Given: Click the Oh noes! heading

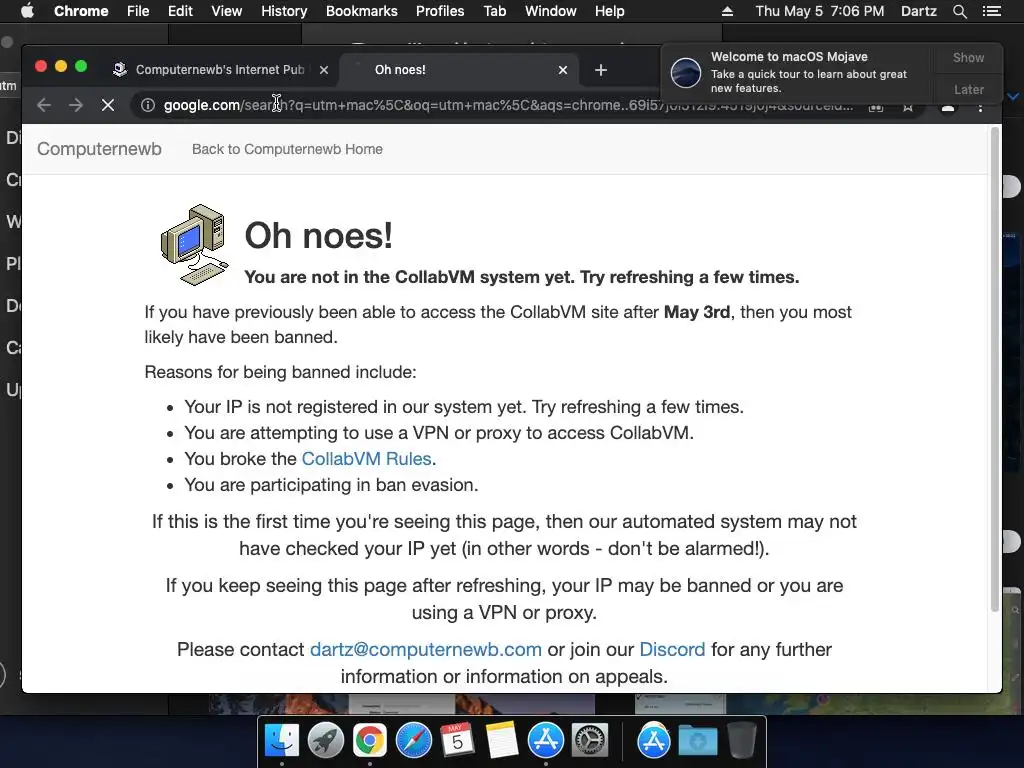Looking at the screenshot, I should (318, 236).
